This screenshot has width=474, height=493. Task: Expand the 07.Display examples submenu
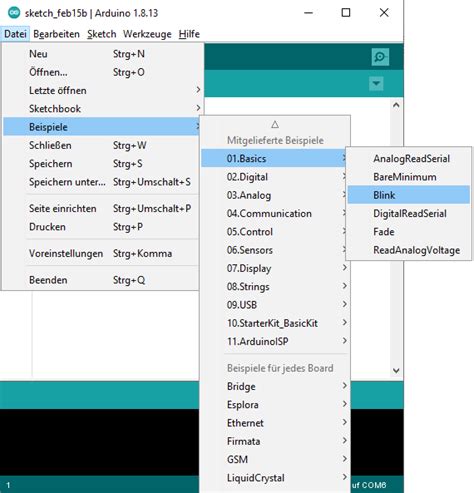point(275,268)
